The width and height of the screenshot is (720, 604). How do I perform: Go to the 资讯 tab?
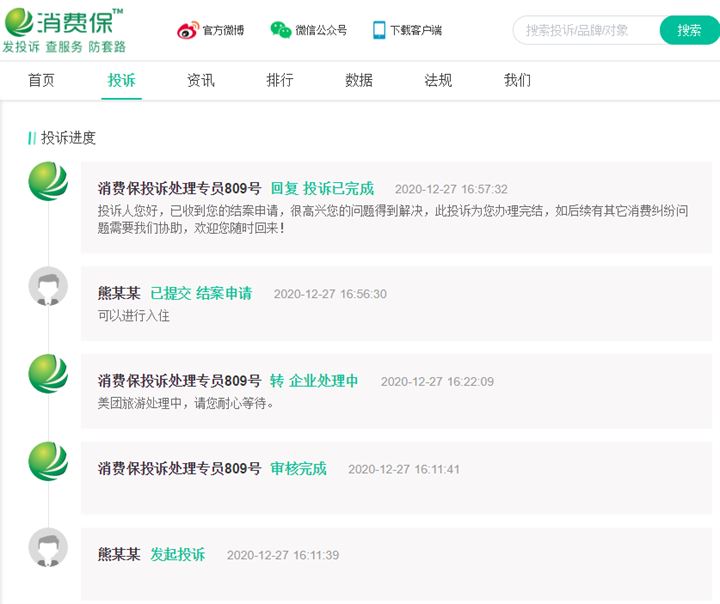[201, 80]
